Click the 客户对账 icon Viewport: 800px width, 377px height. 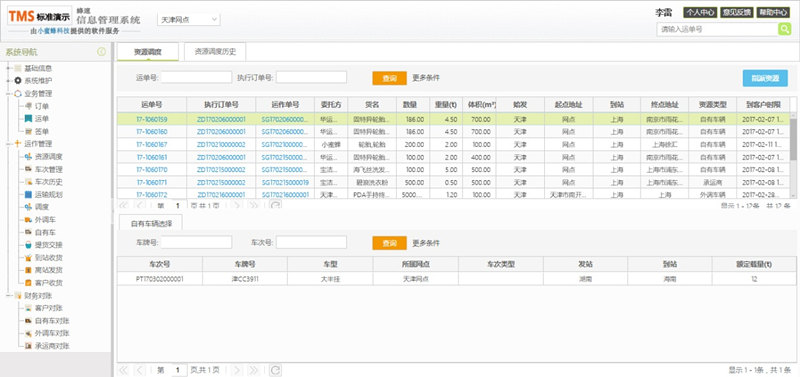point(29,308)
